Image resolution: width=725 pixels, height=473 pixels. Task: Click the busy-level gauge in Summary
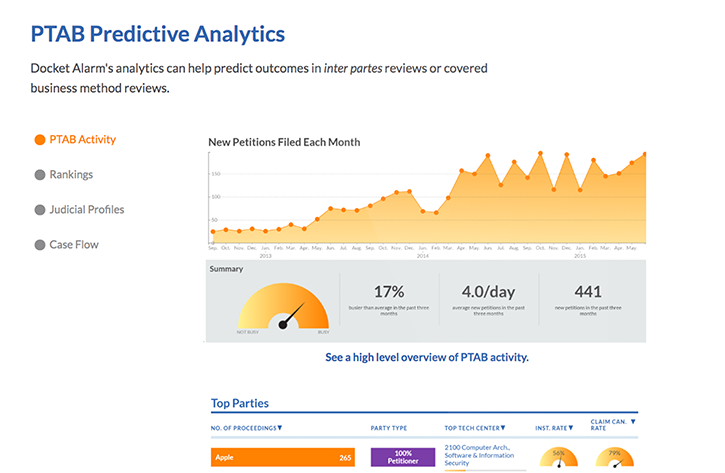[283, 307]
